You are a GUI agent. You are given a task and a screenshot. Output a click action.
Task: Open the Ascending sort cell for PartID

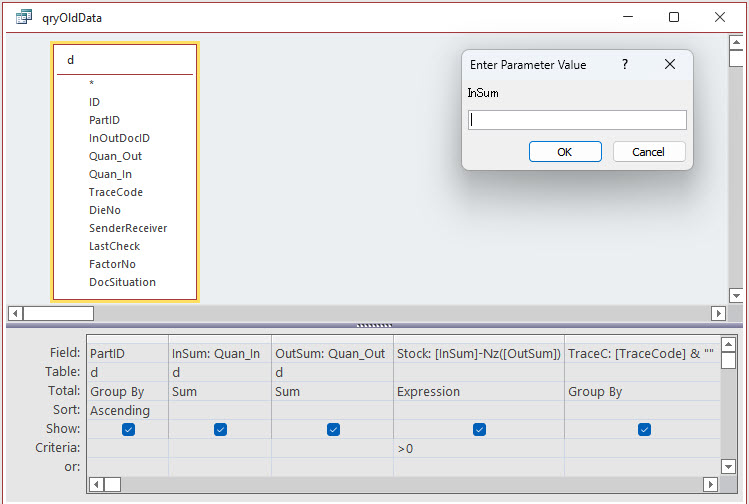point(128,410)
